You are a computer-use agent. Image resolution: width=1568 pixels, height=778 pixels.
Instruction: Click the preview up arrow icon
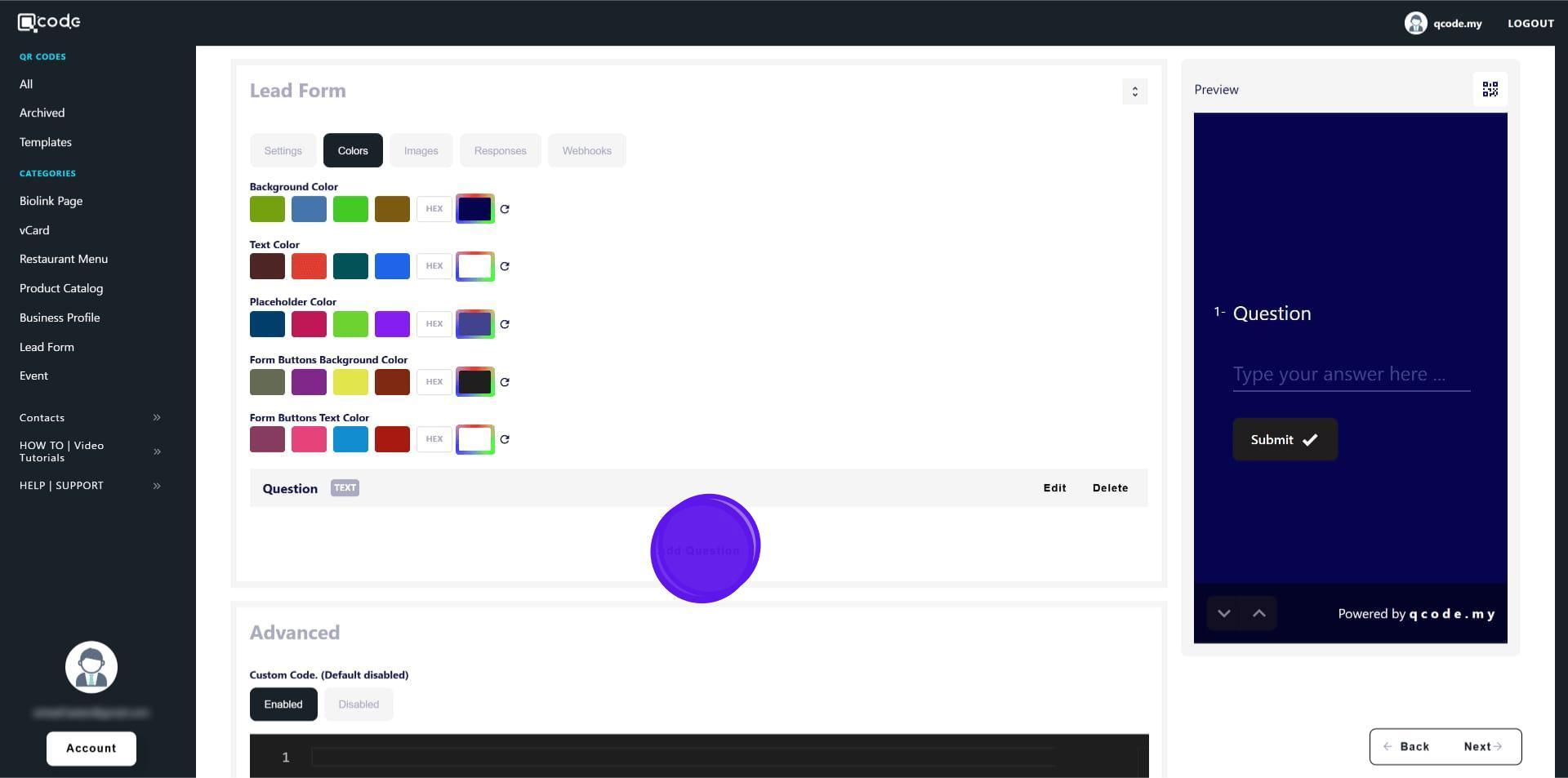coord(1258,614)
